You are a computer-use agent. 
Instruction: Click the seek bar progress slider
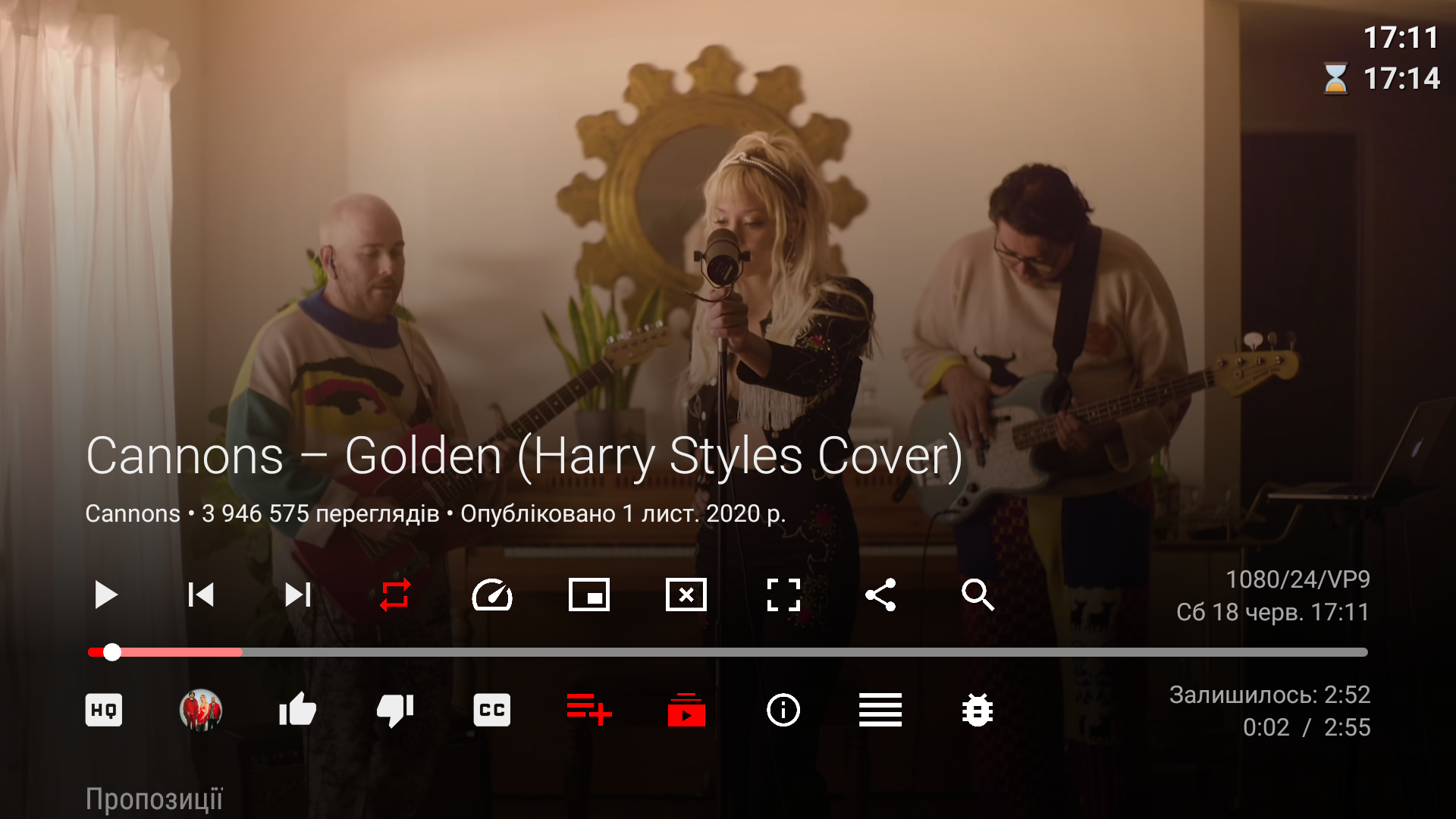(x=112, y=651)
